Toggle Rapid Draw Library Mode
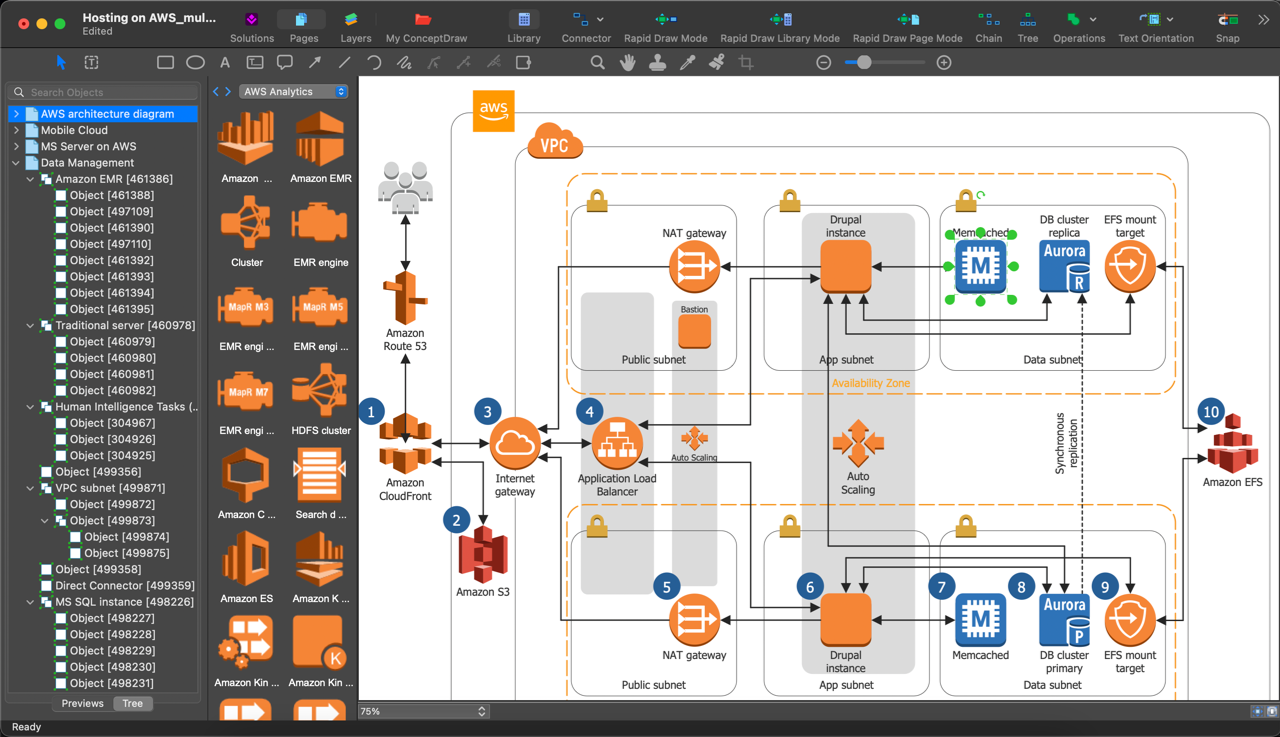 (780, 27)
